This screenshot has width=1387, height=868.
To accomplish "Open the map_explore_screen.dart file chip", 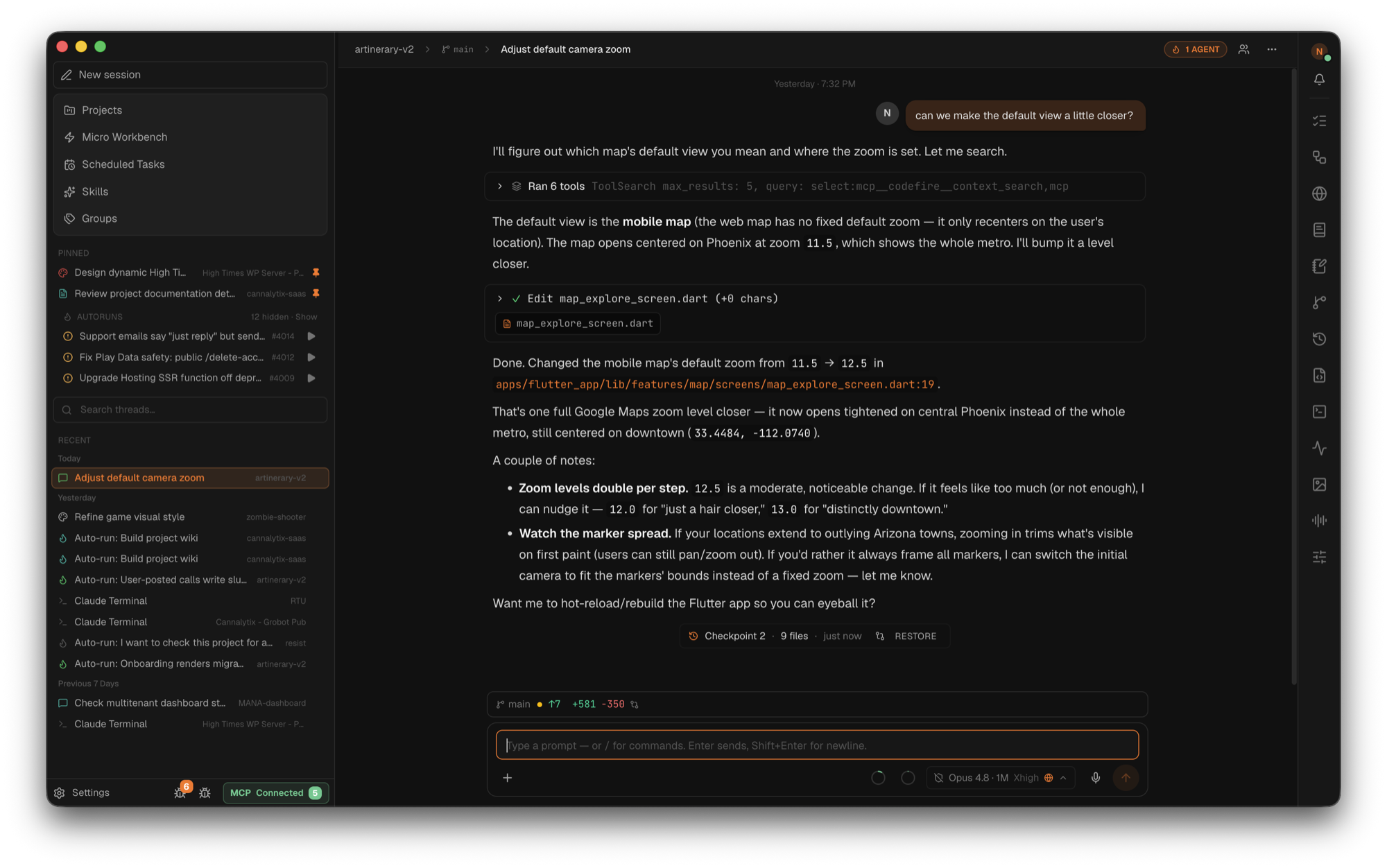I will [x=578, y=324].
